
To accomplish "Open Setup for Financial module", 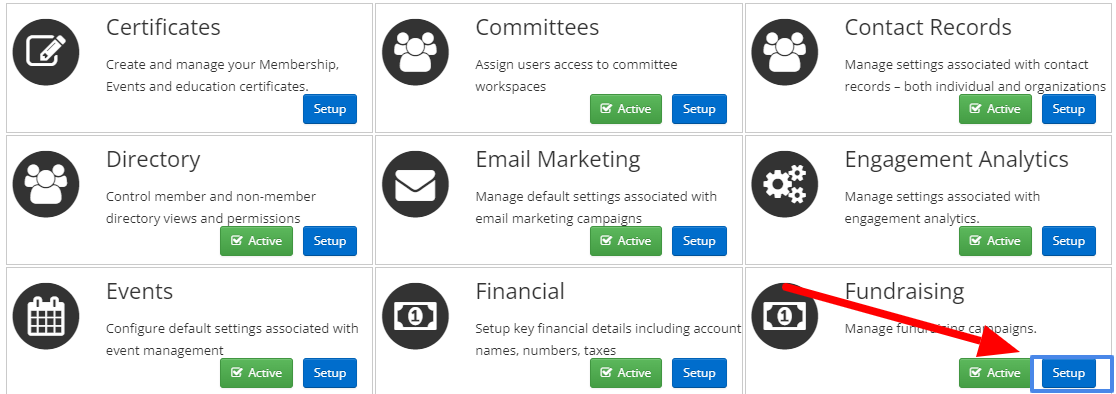I will [699, 373].
